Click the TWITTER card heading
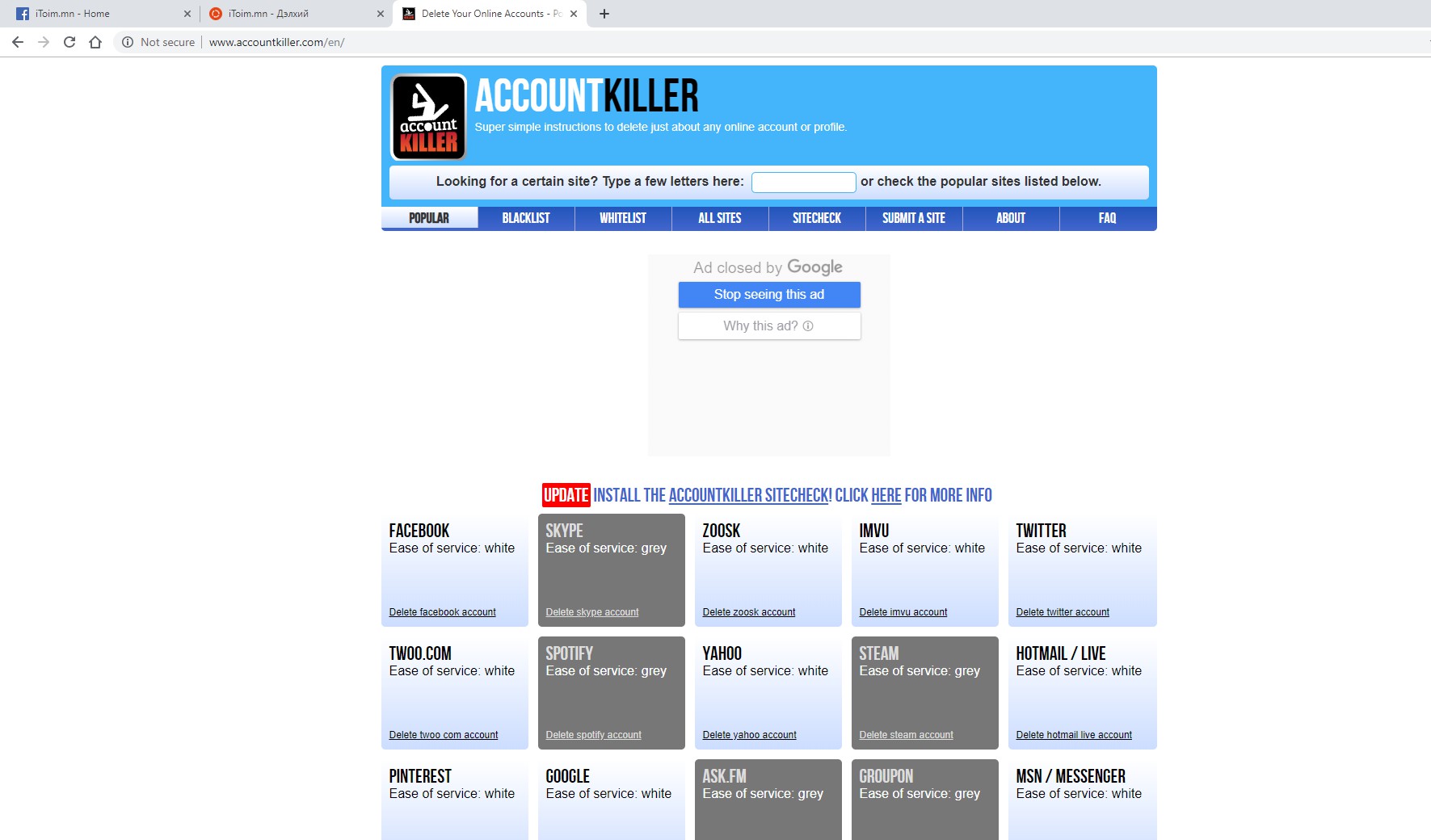 (x=1041, y=531)
